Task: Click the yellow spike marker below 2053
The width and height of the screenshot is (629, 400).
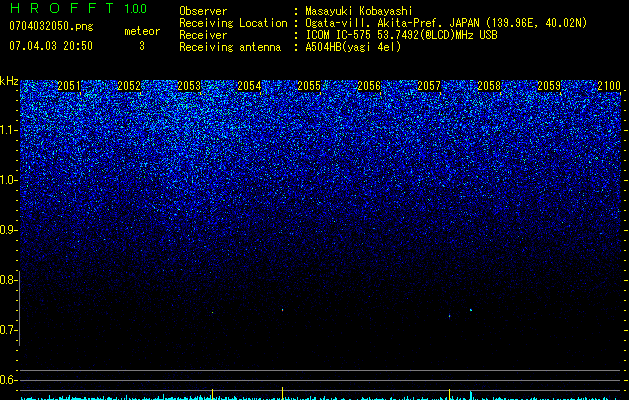Action: 212,394
